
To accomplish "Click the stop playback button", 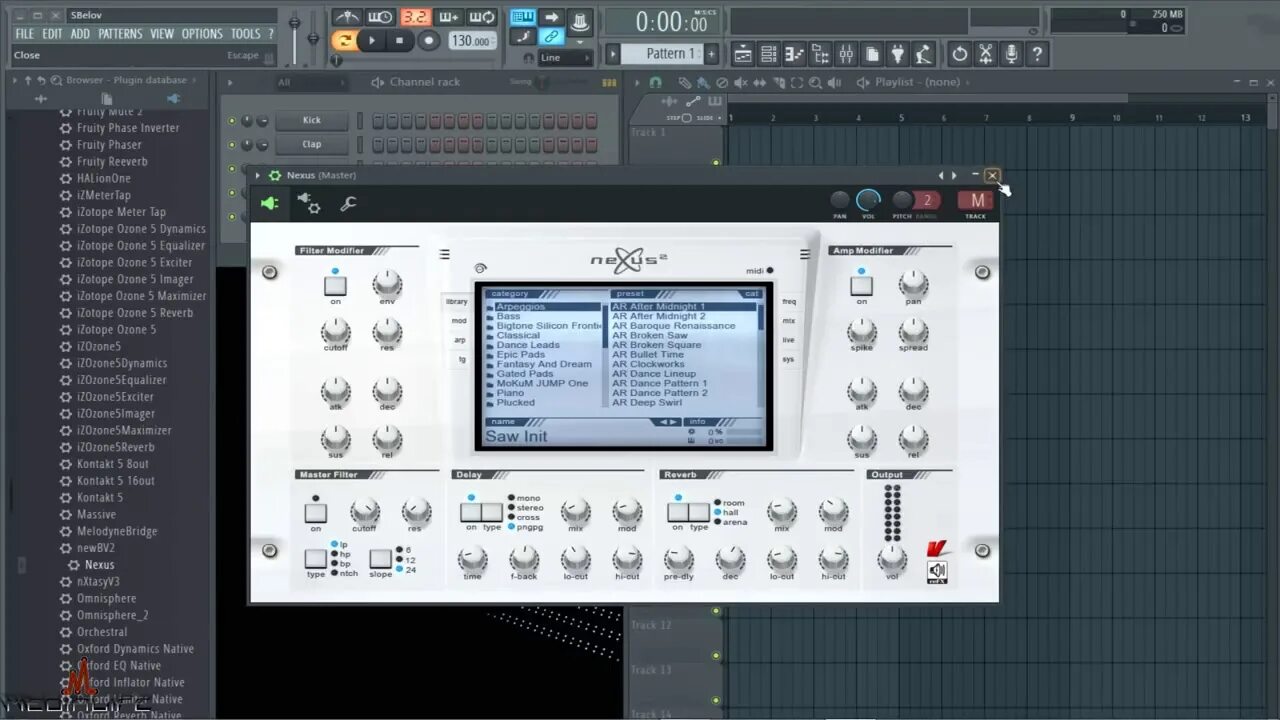I will 400,41.
